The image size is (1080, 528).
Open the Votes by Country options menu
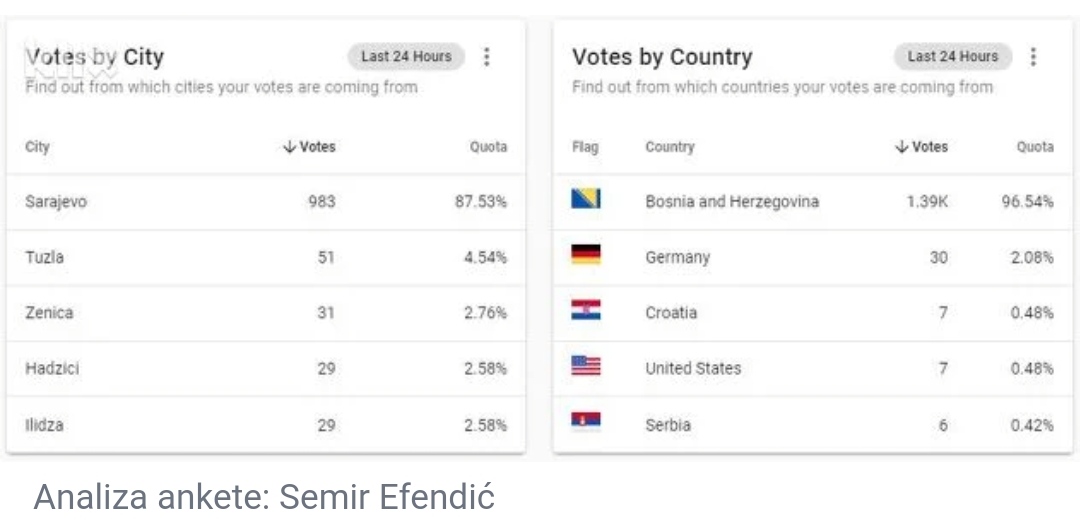(x=1032, y=56)
